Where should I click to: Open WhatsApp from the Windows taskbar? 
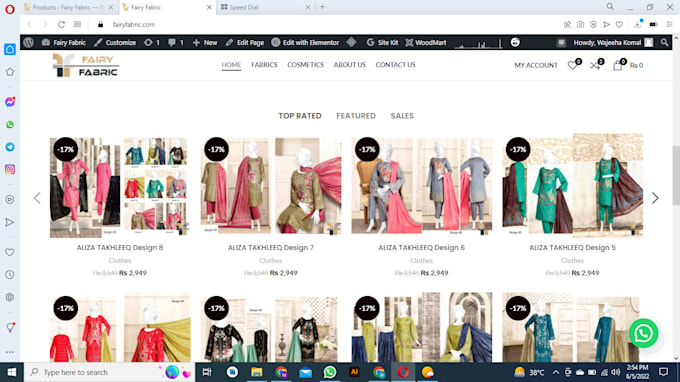(330, 372)
